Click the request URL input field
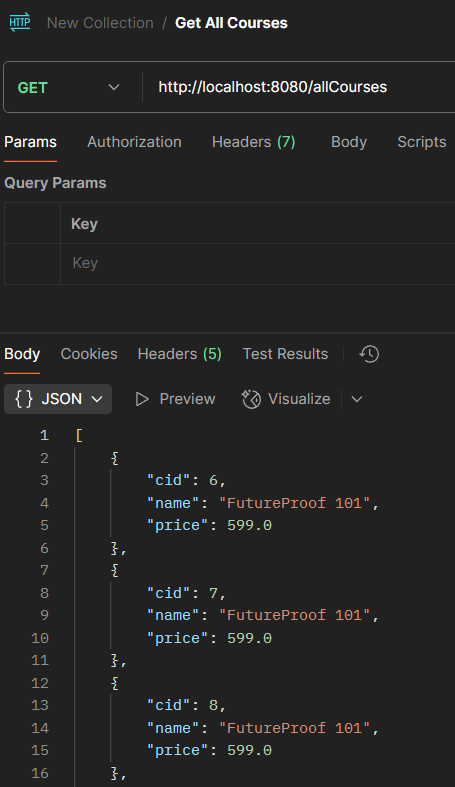This screenshot has width=455, height=787. click(x=299, y=87)
